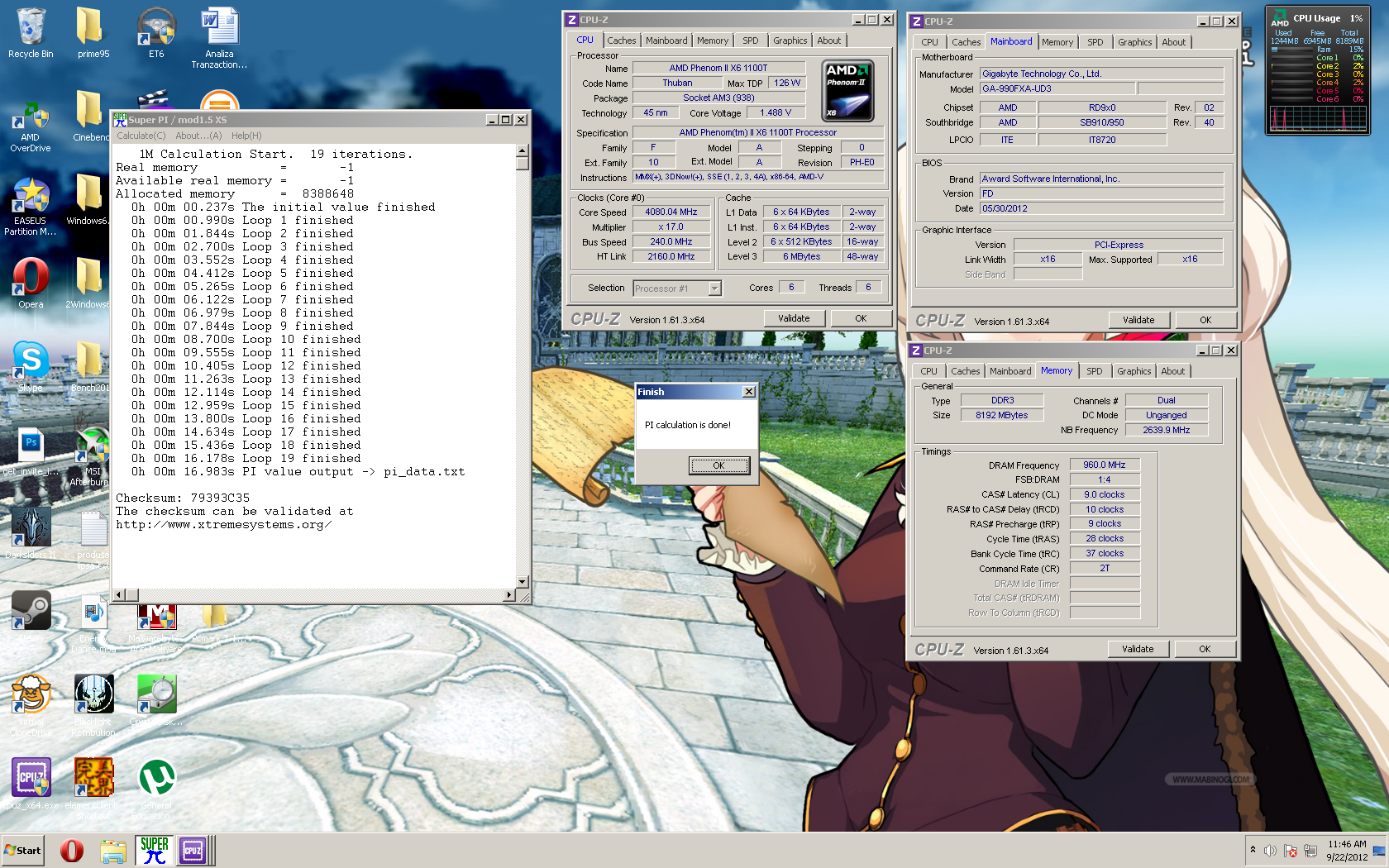Close the Finish dialog with X
Image resolution: width=1389 pixels, height=868 pixels.
749,392
